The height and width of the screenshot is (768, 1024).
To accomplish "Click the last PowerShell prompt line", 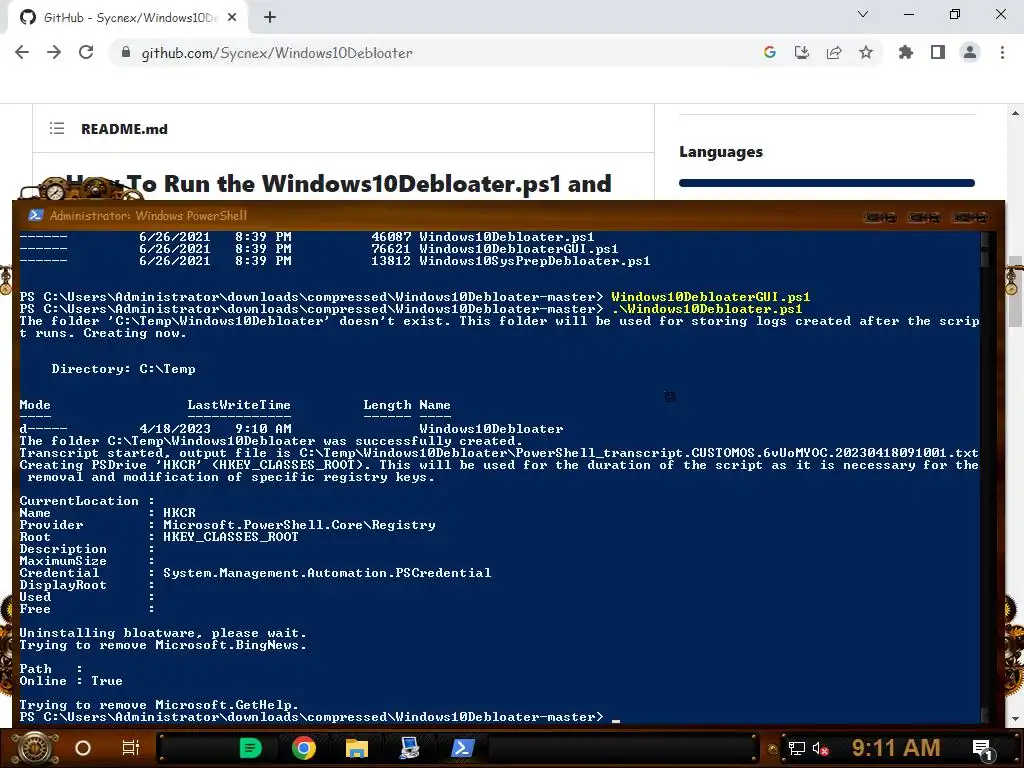I will point(319,717).
